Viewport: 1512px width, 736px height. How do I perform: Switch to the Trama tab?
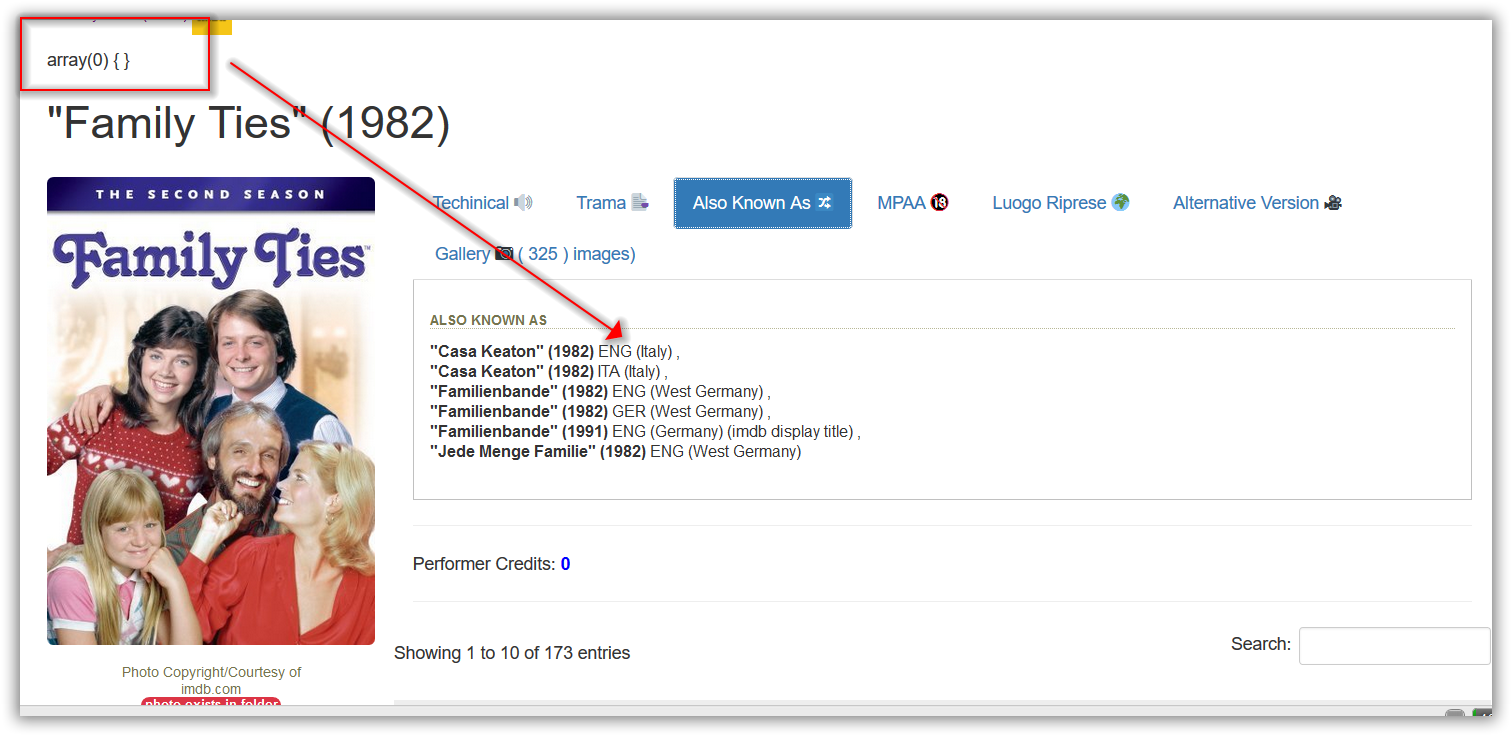pos(612,203)
